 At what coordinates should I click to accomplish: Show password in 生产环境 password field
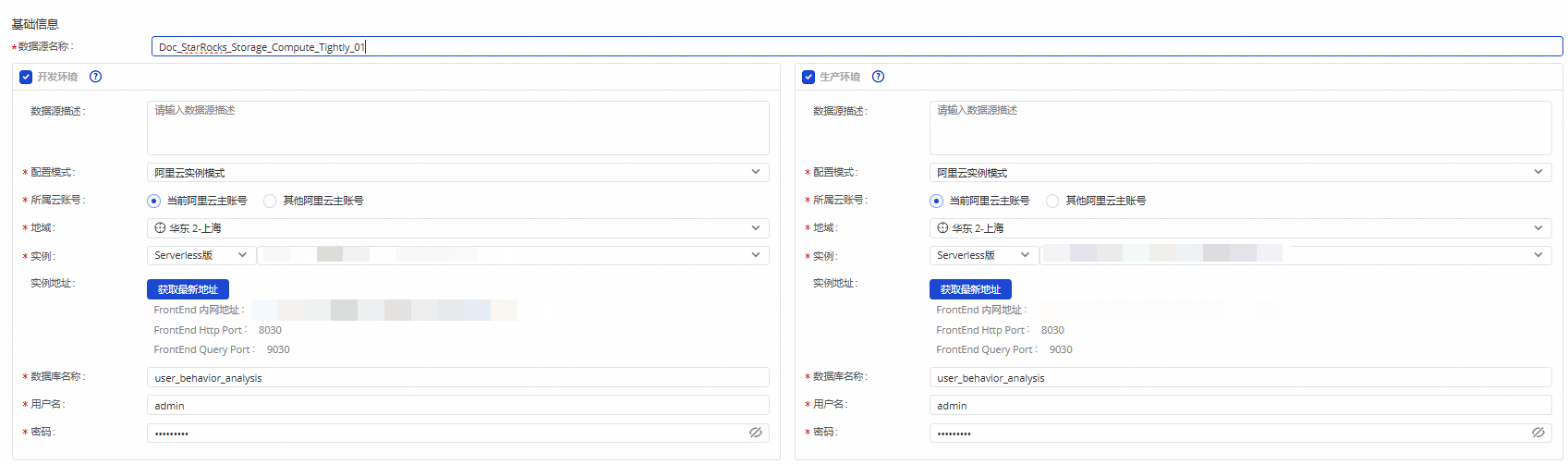(x=1538, y=433)
